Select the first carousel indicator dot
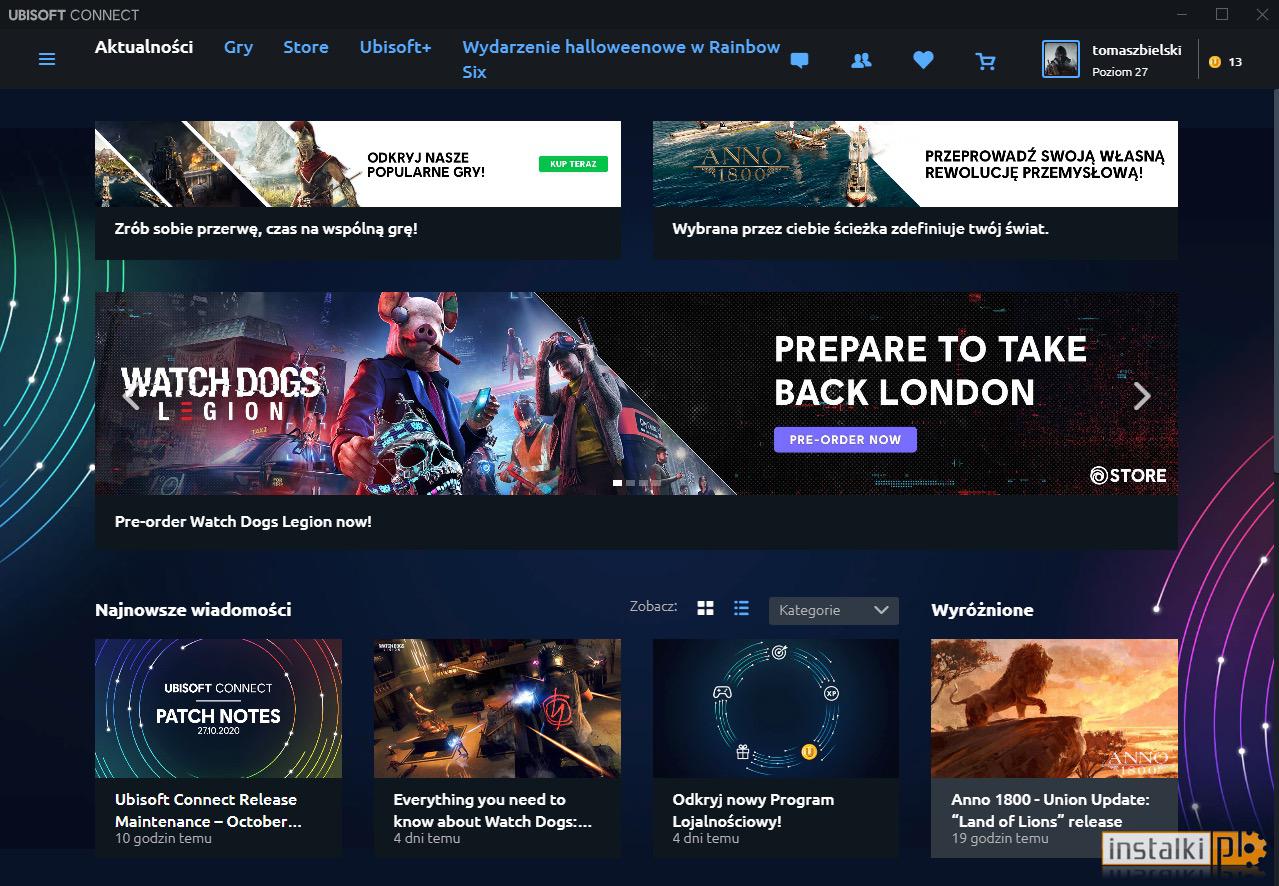The image size is (1279, 886). tap(617, 483)
